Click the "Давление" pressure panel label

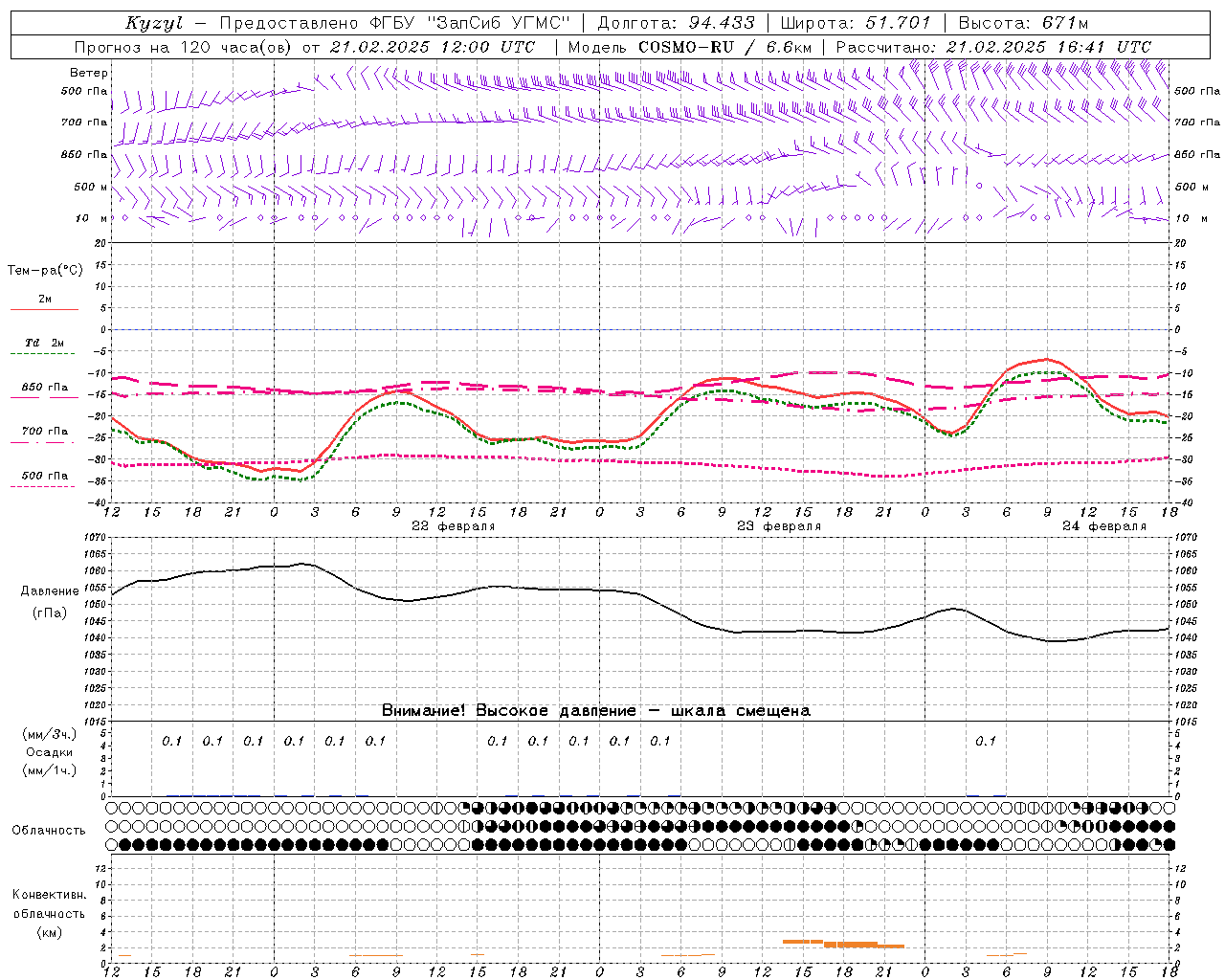click(x=50, y=591)
